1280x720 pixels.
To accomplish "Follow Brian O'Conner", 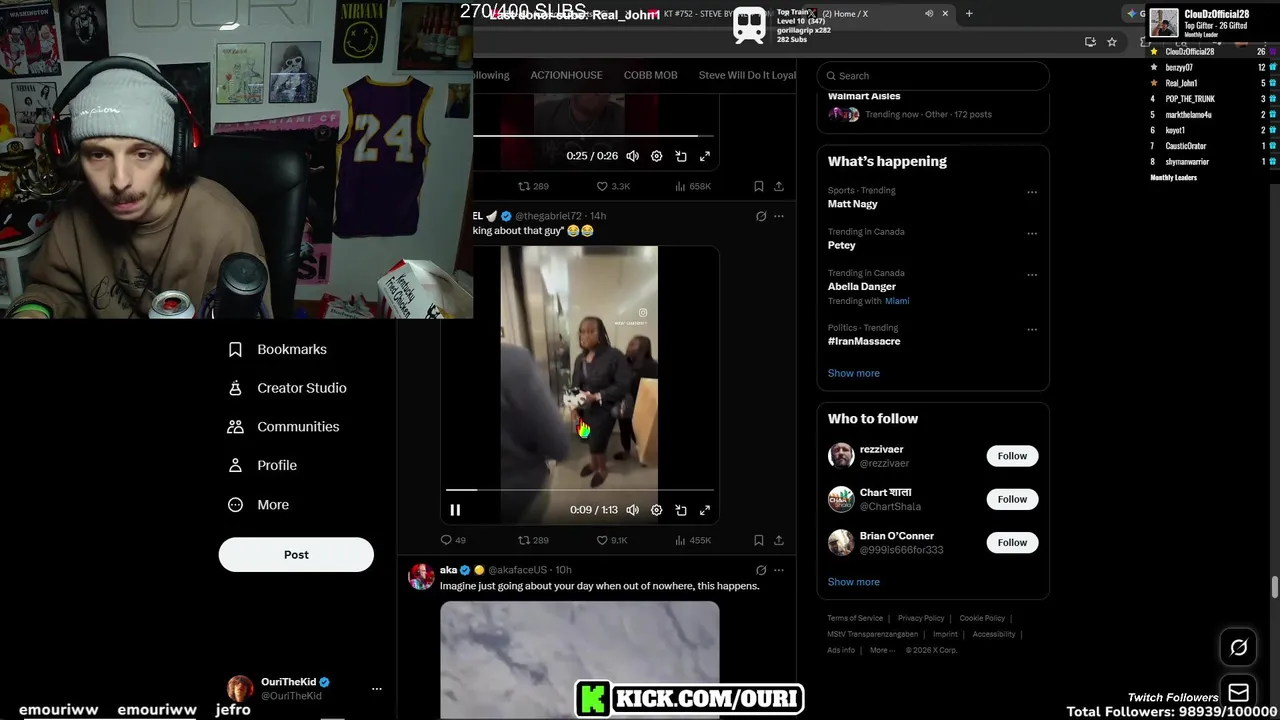I will click(1012, 543).
